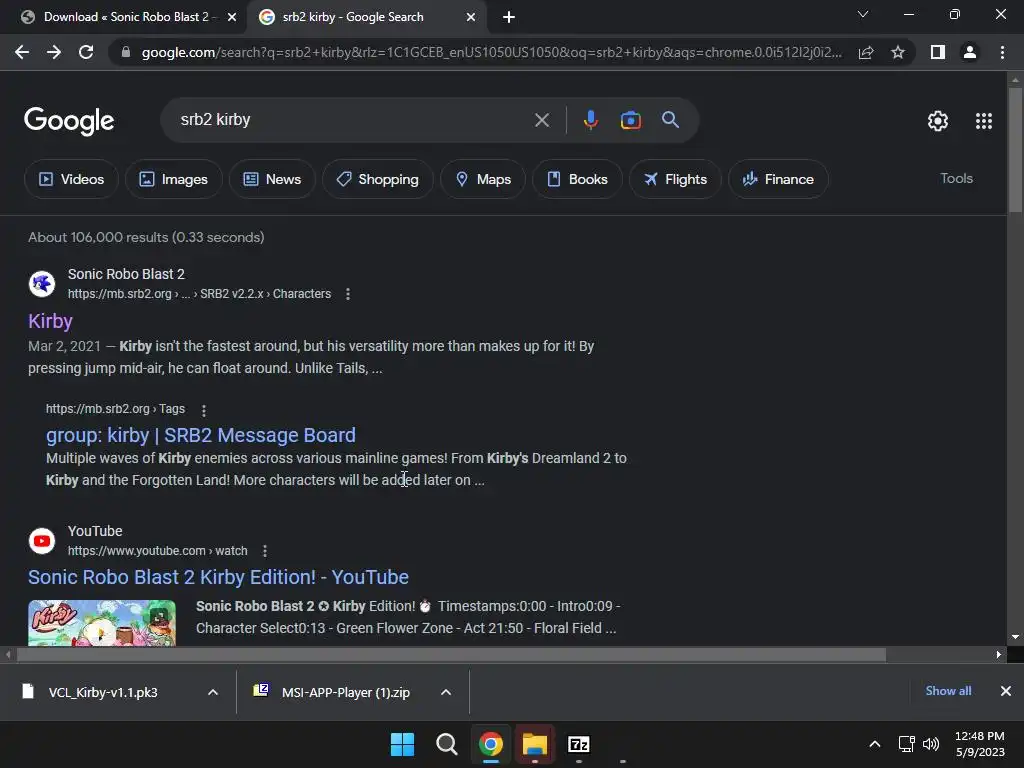This screenshot has height=768, width=1024.
Task: Filter results by Shopping
Action: point(377,179)
